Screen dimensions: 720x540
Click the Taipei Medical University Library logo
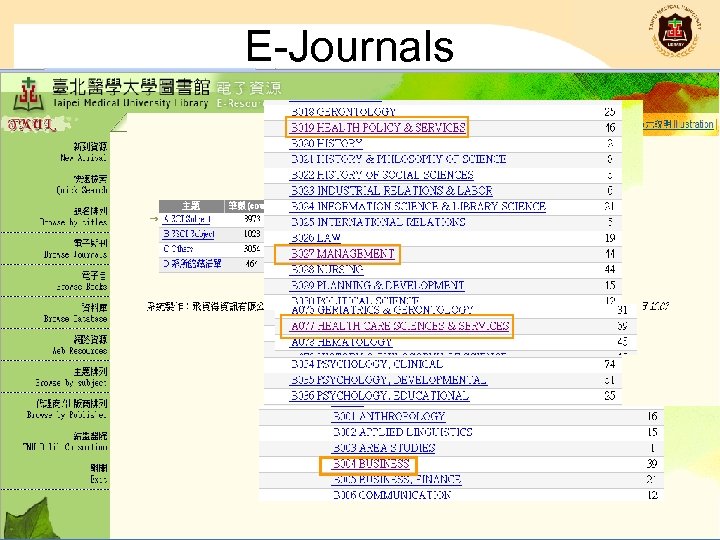29,94
